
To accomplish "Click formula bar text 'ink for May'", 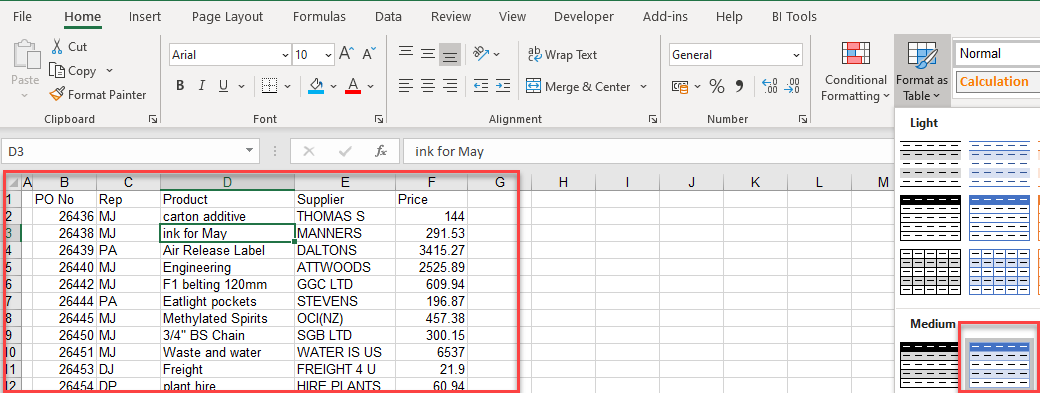I will [449, 152].
